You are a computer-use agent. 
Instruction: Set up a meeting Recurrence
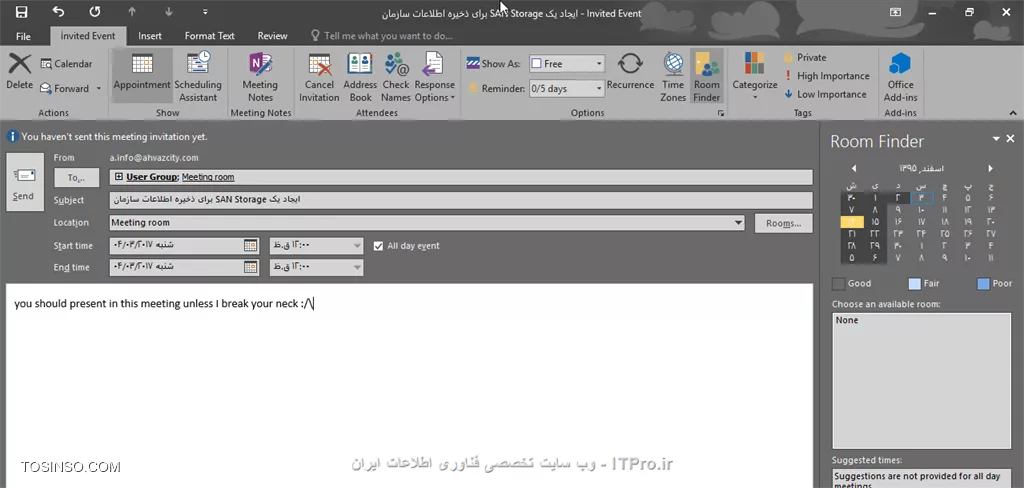(630, 72)
